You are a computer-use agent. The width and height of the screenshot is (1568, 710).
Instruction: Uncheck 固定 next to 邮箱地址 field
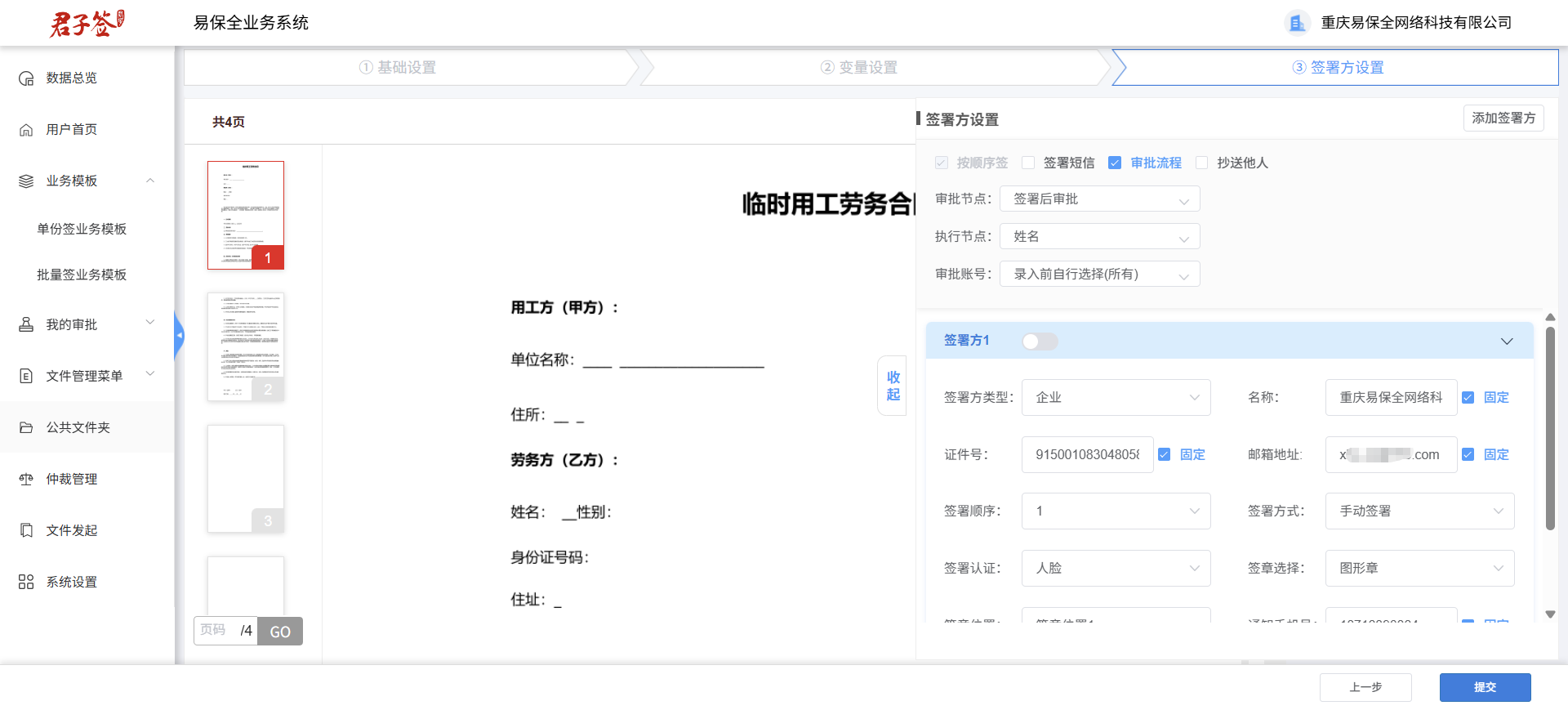[x=1468, y=454]
